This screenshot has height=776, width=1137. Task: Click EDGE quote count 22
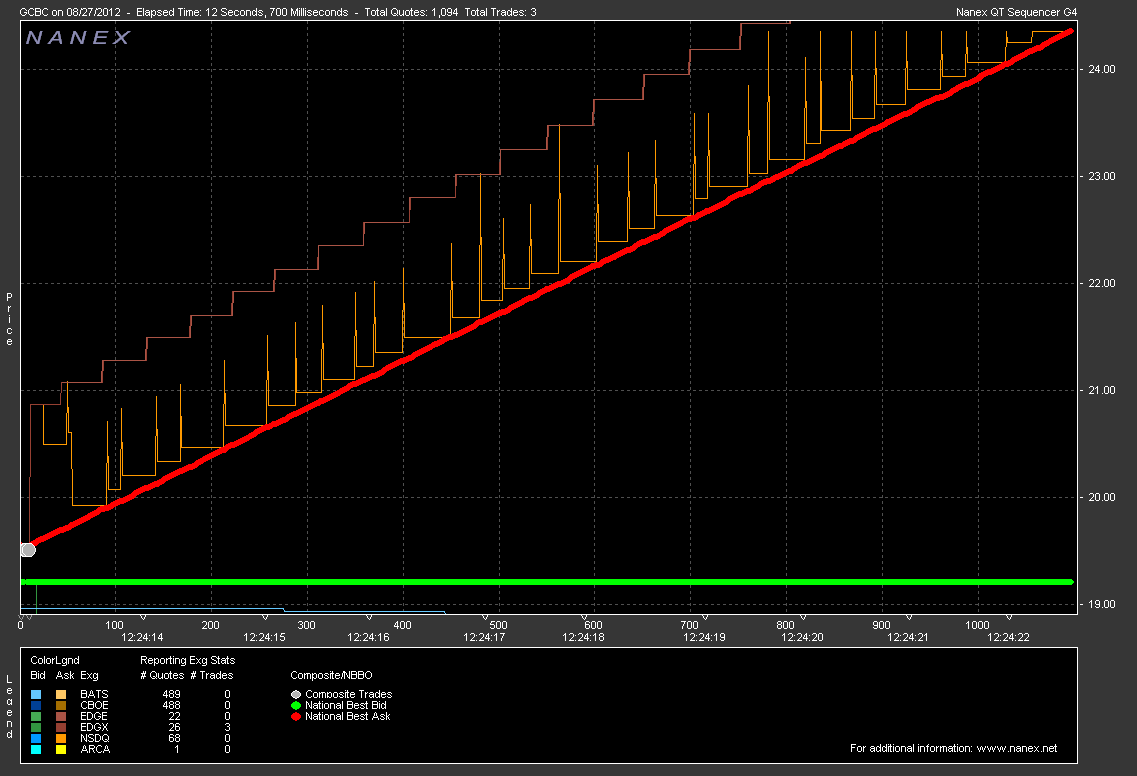point(175,717)
